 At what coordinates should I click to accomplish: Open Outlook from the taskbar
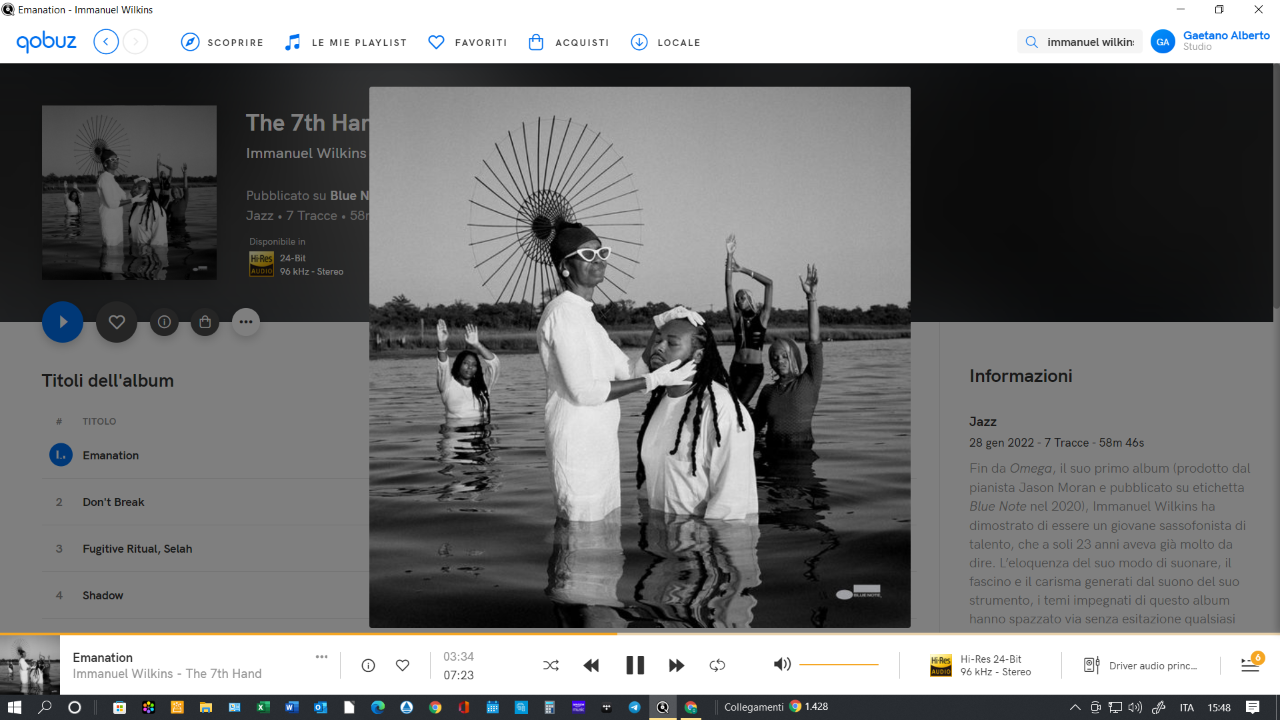tap(320, 707)
